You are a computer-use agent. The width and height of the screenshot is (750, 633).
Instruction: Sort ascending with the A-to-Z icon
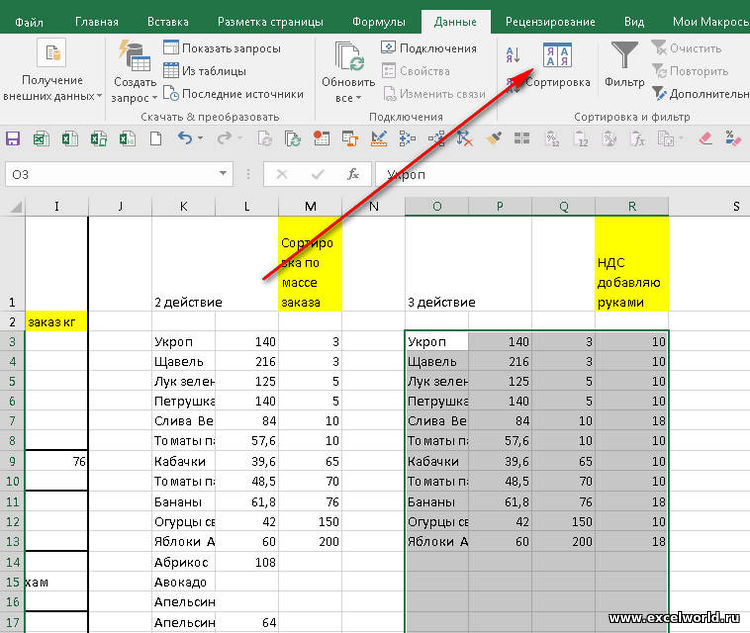pos(513,54)
